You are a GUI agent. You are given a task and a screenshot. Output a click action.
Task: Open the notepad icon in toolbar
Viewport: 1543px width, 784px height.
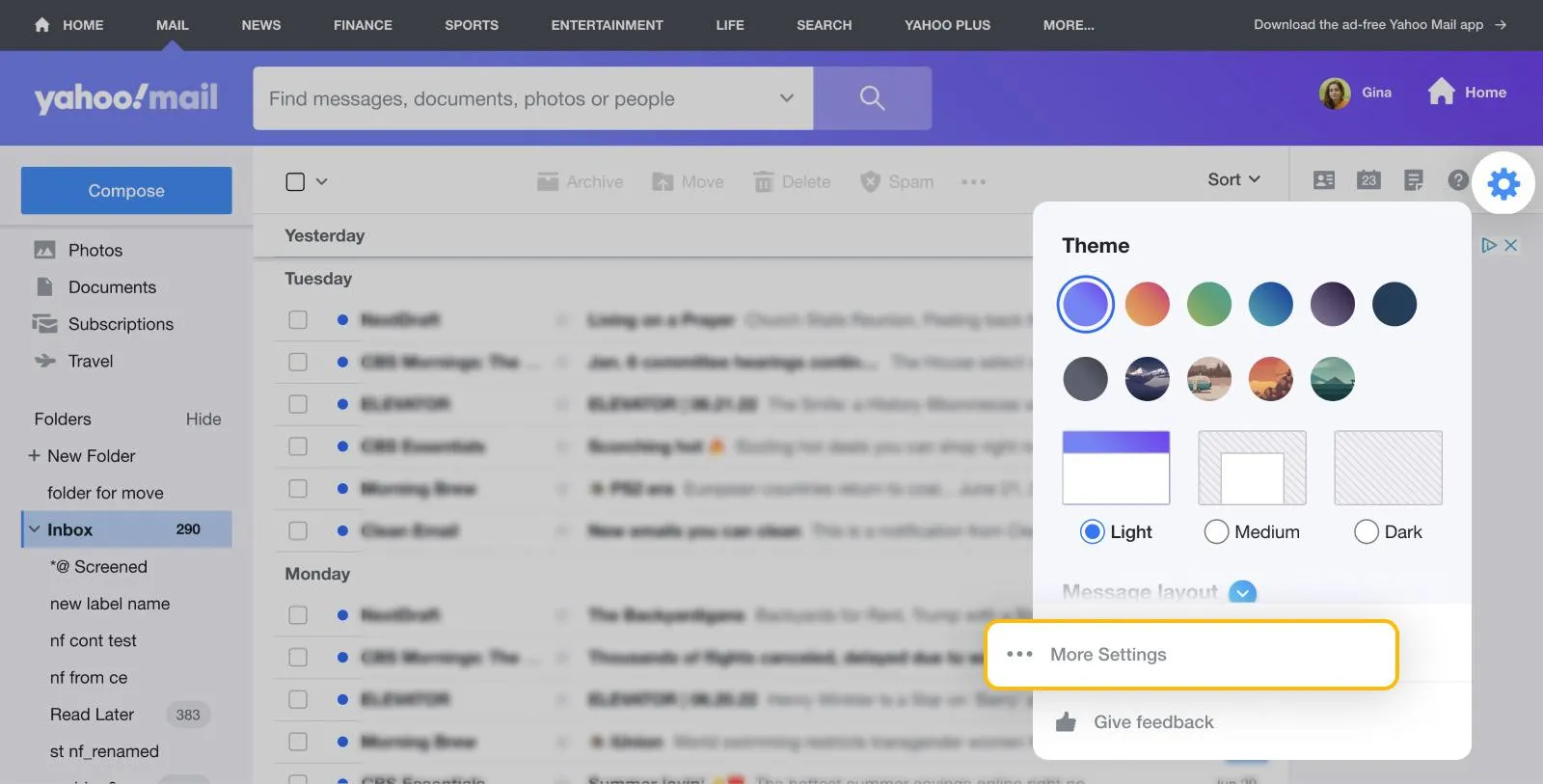(1414, 180)
